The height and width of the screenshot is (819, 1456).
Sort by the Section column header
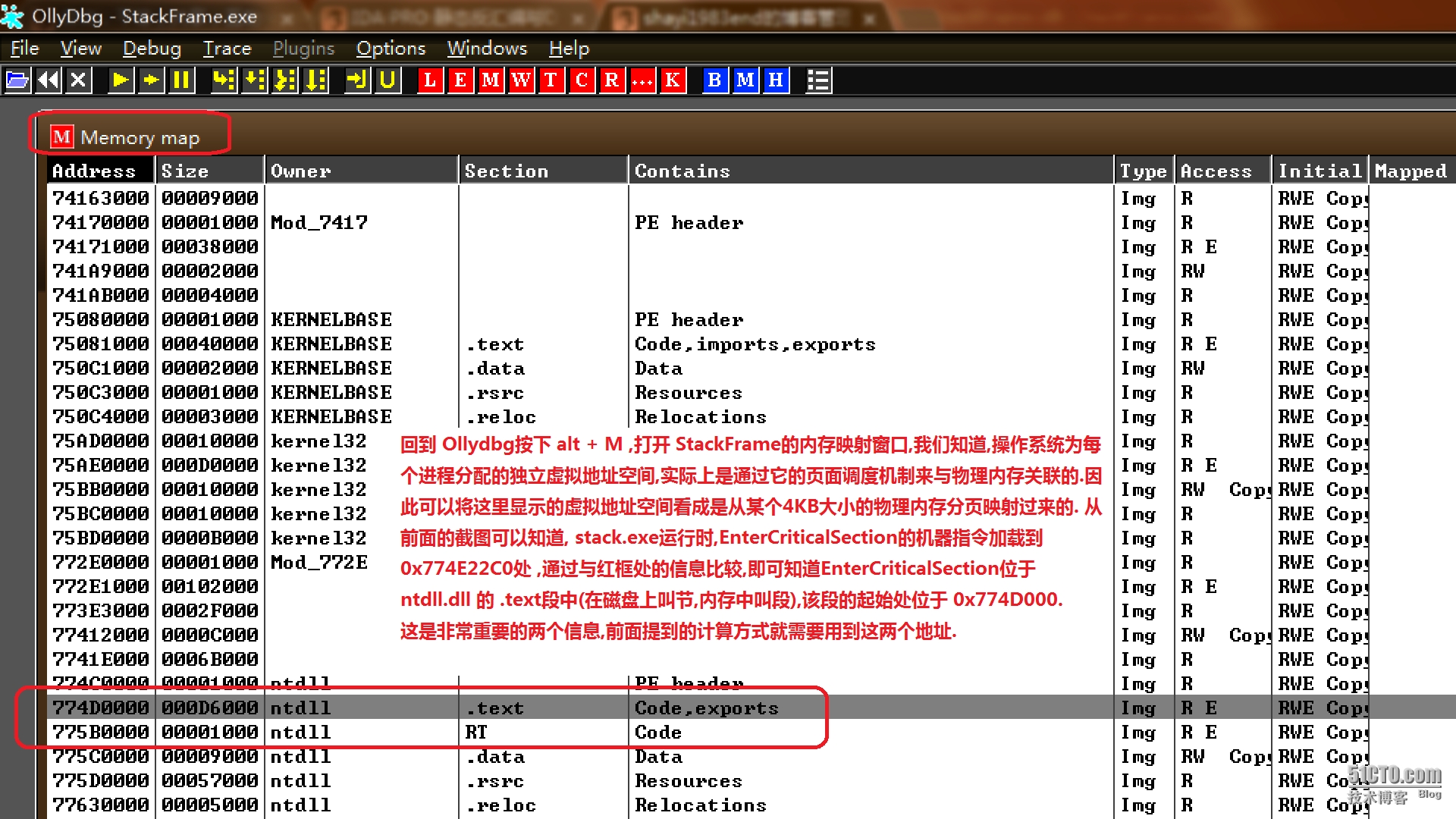[x=544, y=171]
